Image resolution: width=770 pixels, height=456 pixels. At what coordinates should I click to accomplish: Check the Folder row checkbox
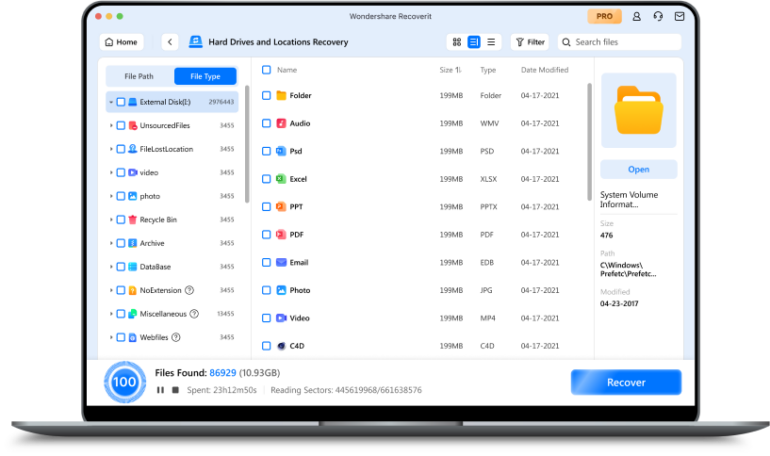266,95
